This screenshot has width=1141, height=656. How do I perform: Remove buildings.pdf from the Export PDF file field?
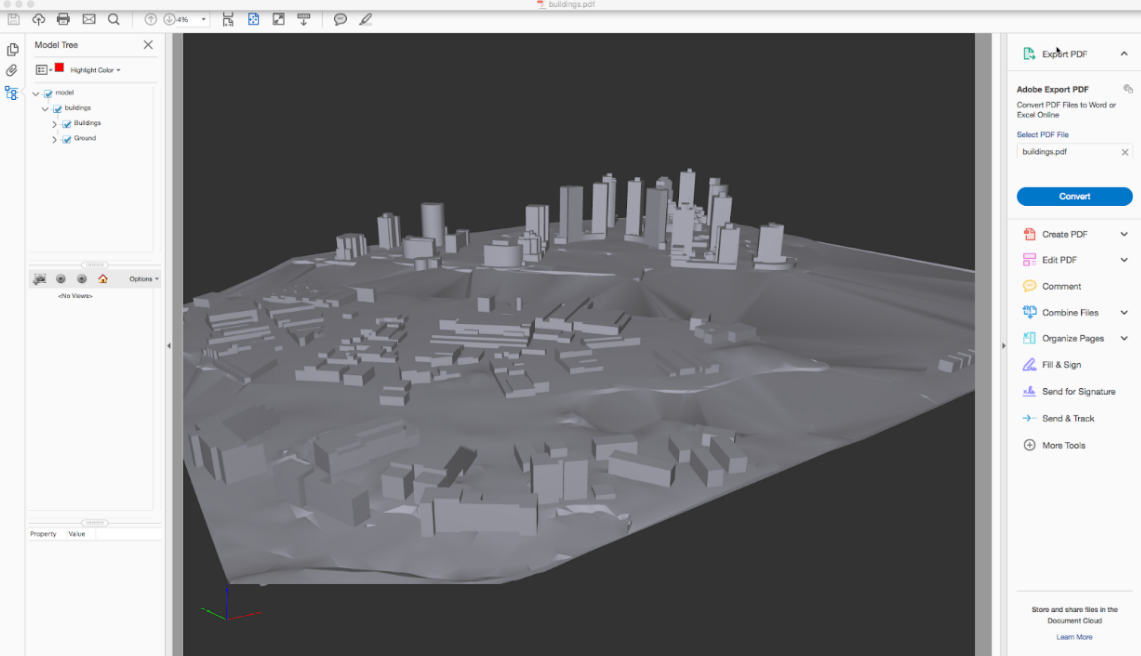coord(1125,152)
